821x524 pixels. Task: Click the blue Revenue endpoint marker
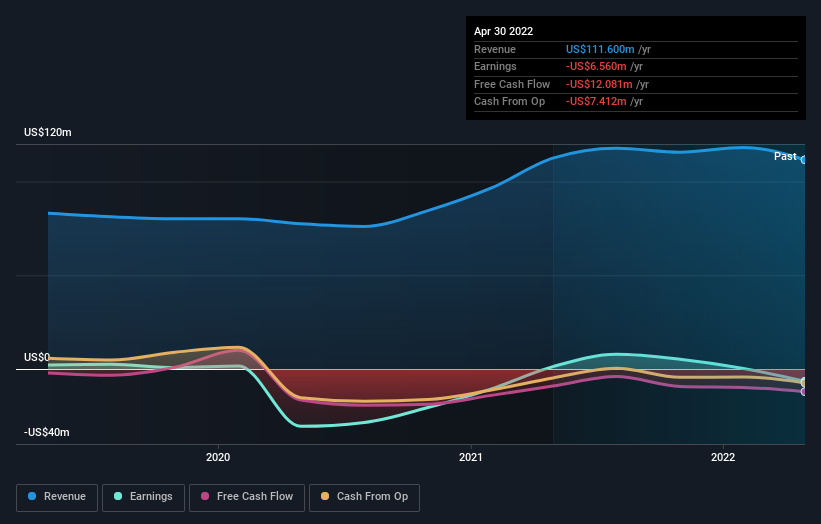click(x=804, y=160)
